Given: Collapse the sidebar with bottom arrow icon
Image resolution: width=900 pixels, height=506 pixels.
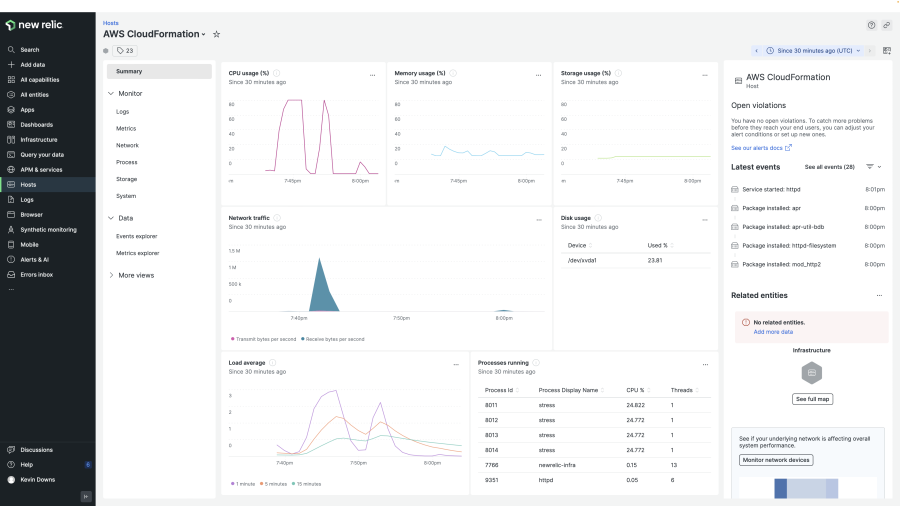Looking at the screenshot, I should 86,497.
